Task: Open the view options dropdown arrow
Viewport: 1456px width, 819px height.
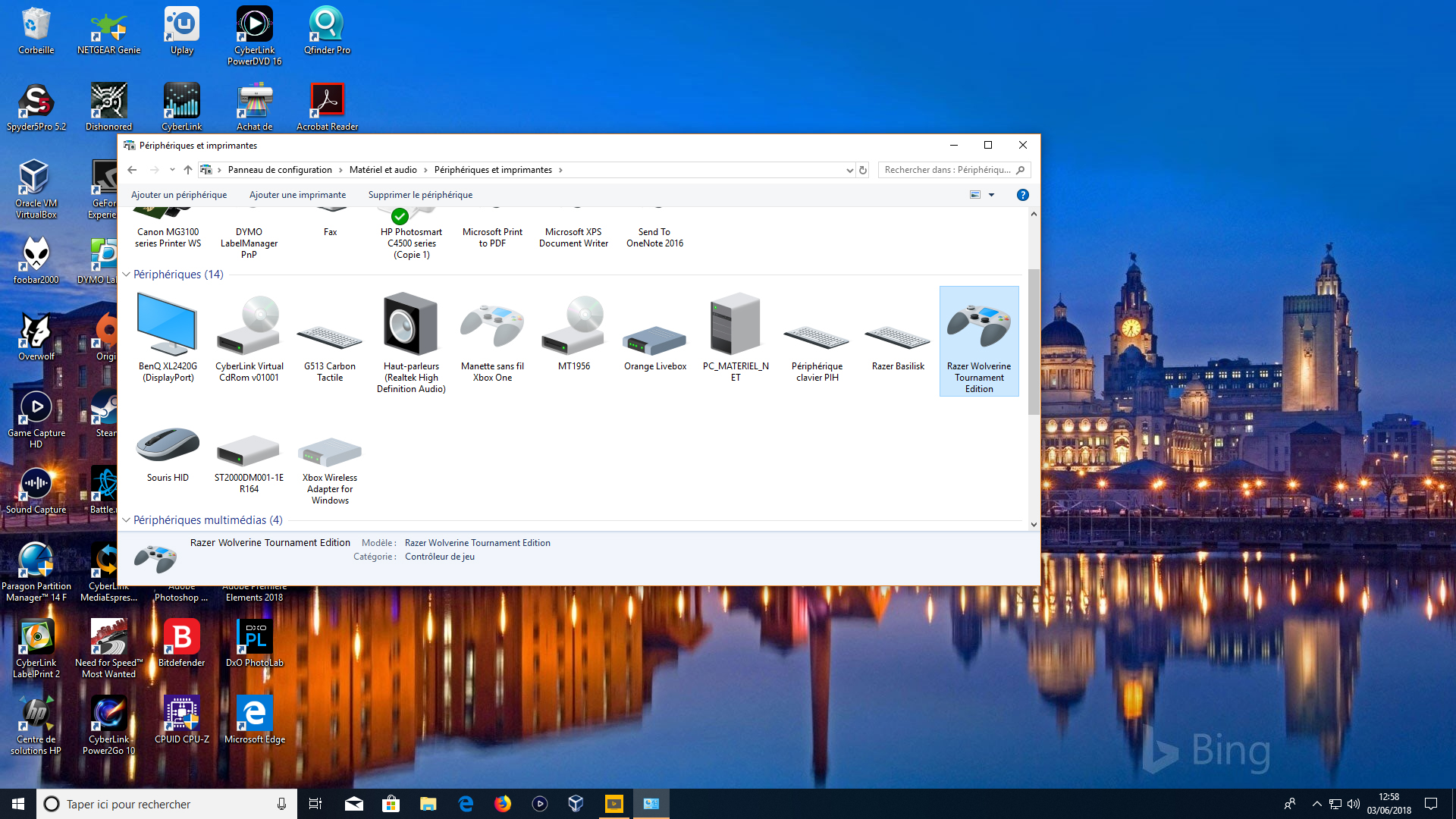Action: [x=991, y=195]
